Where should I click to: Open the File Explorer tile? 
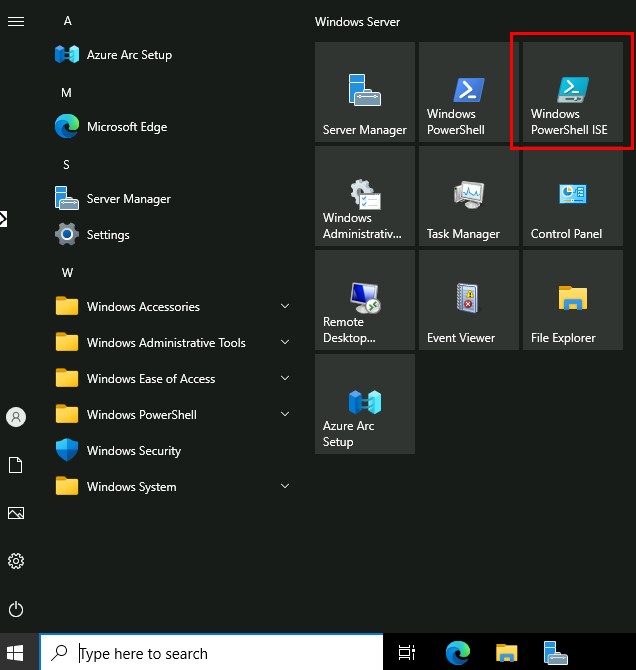pos(572,300)
